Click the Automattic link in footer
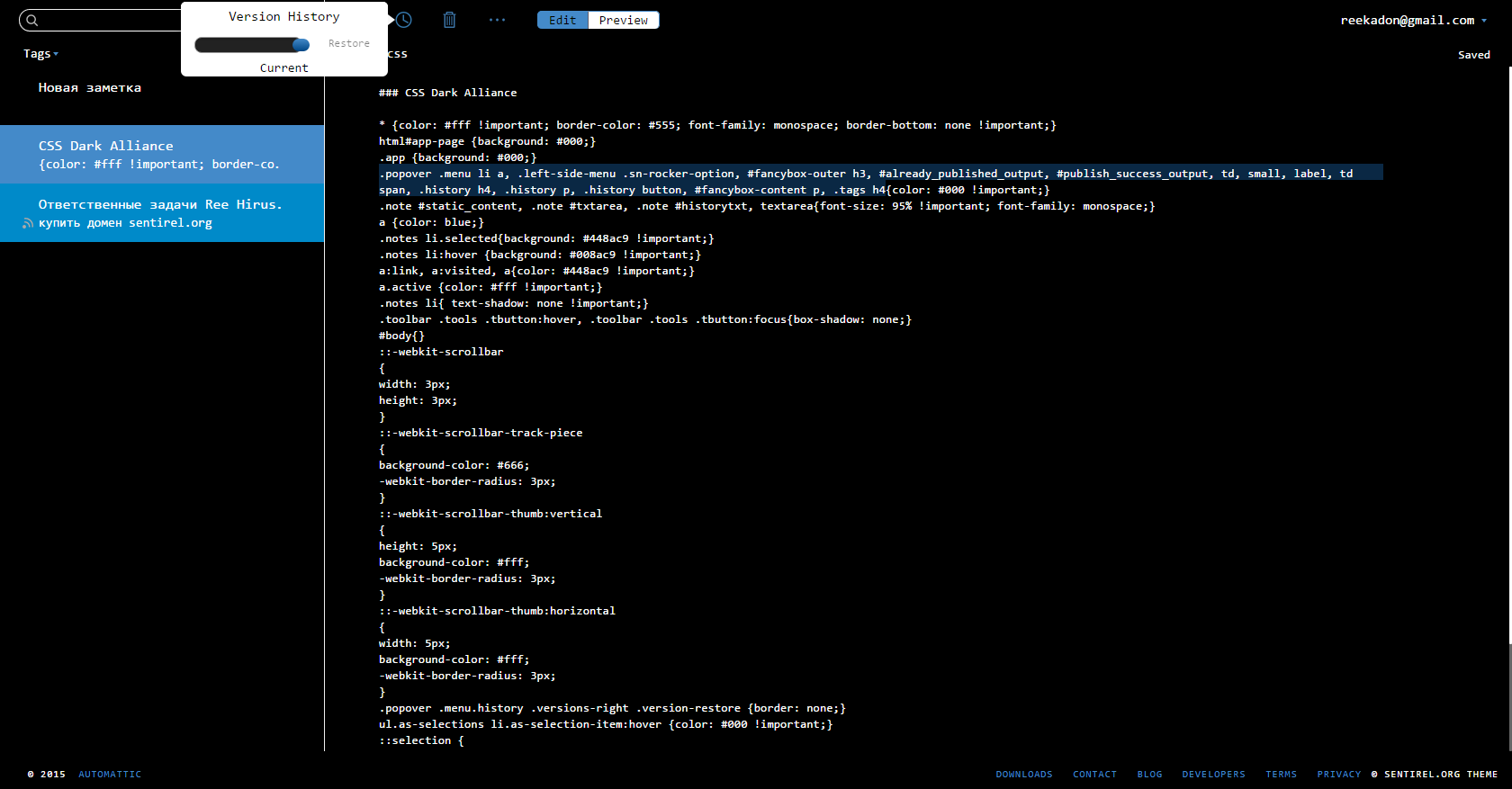Image resolution: width=1512 pixels, height=789 pixels. pyautogui.click(x=110, y=774)
